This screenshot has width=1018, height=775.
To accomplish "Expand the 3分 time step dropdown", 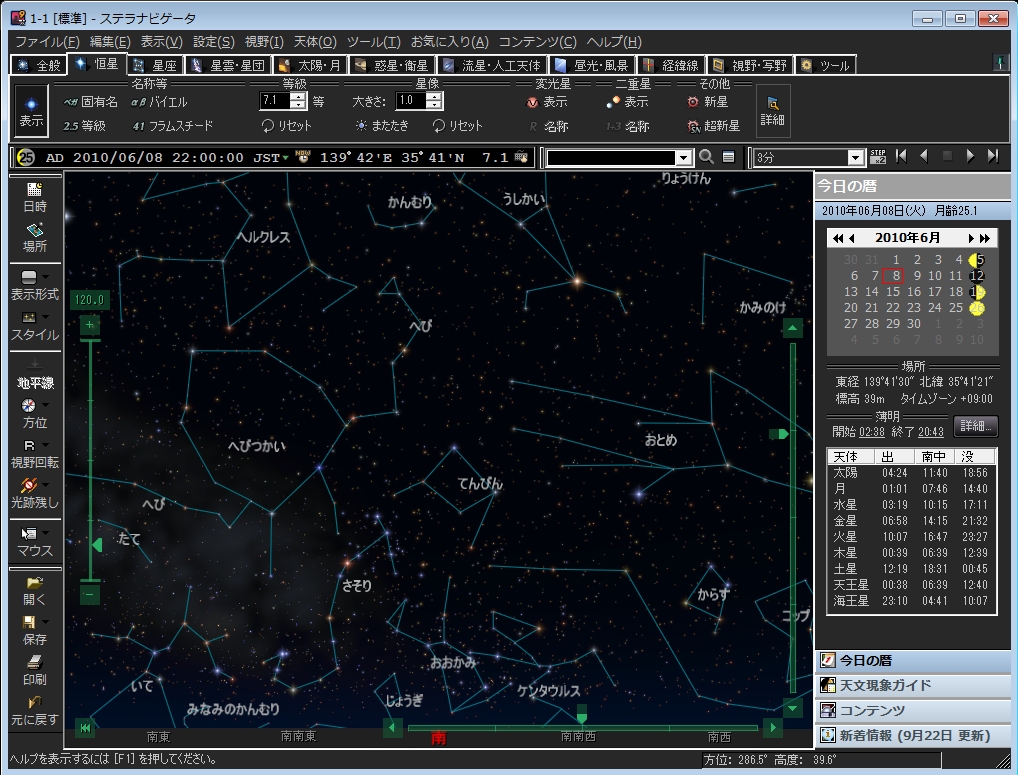I will click(x=855, y=157).
